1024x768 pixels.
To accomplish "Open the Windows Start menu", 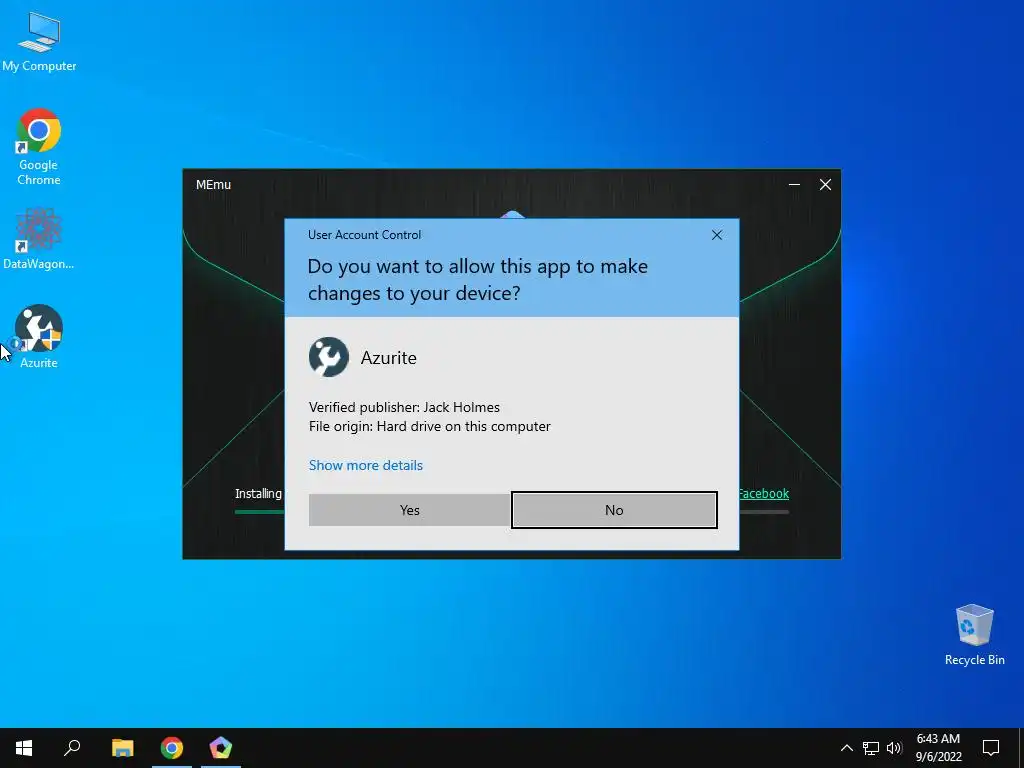I will (24, 748).
